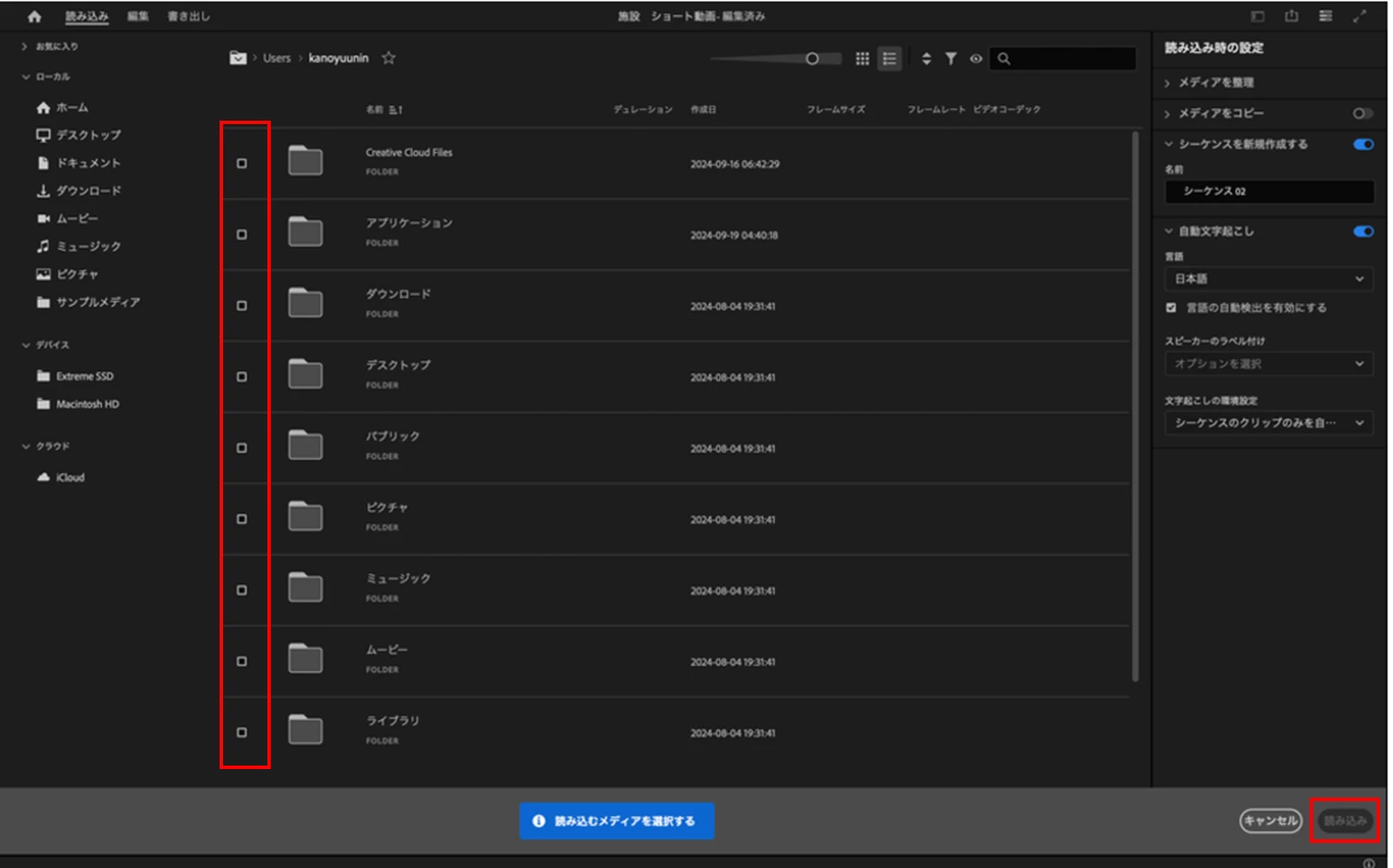
Task: Switch to the 編集 tab
Action: (x=138, y=16)
